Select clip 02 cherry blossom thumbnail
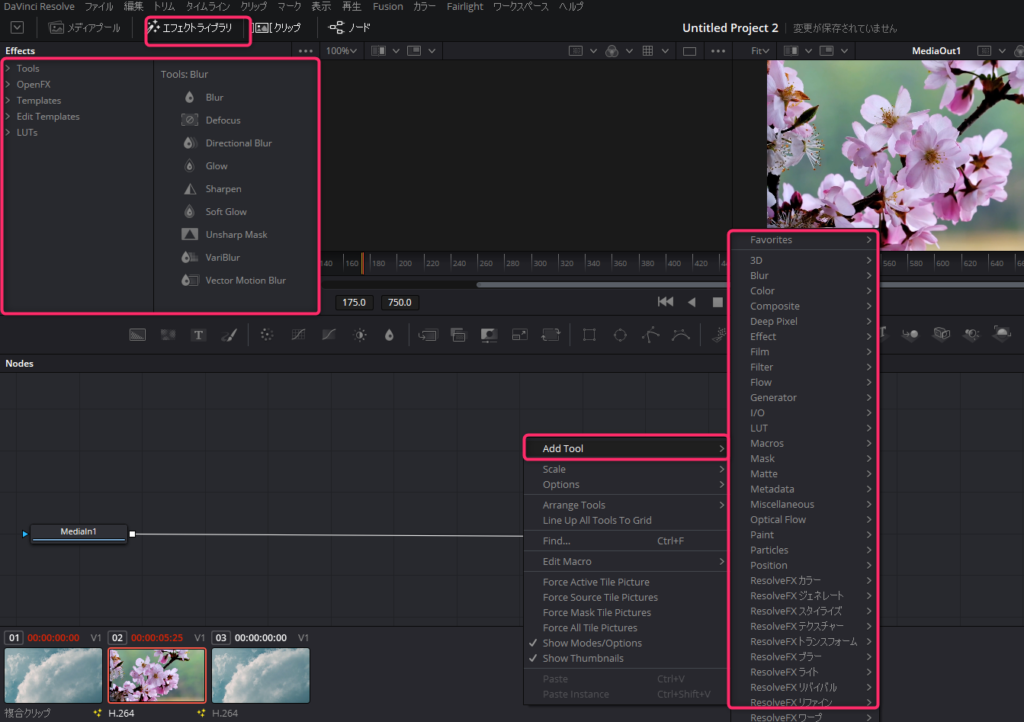Viewport: 1024px width, 722px height. click(157, 675)
